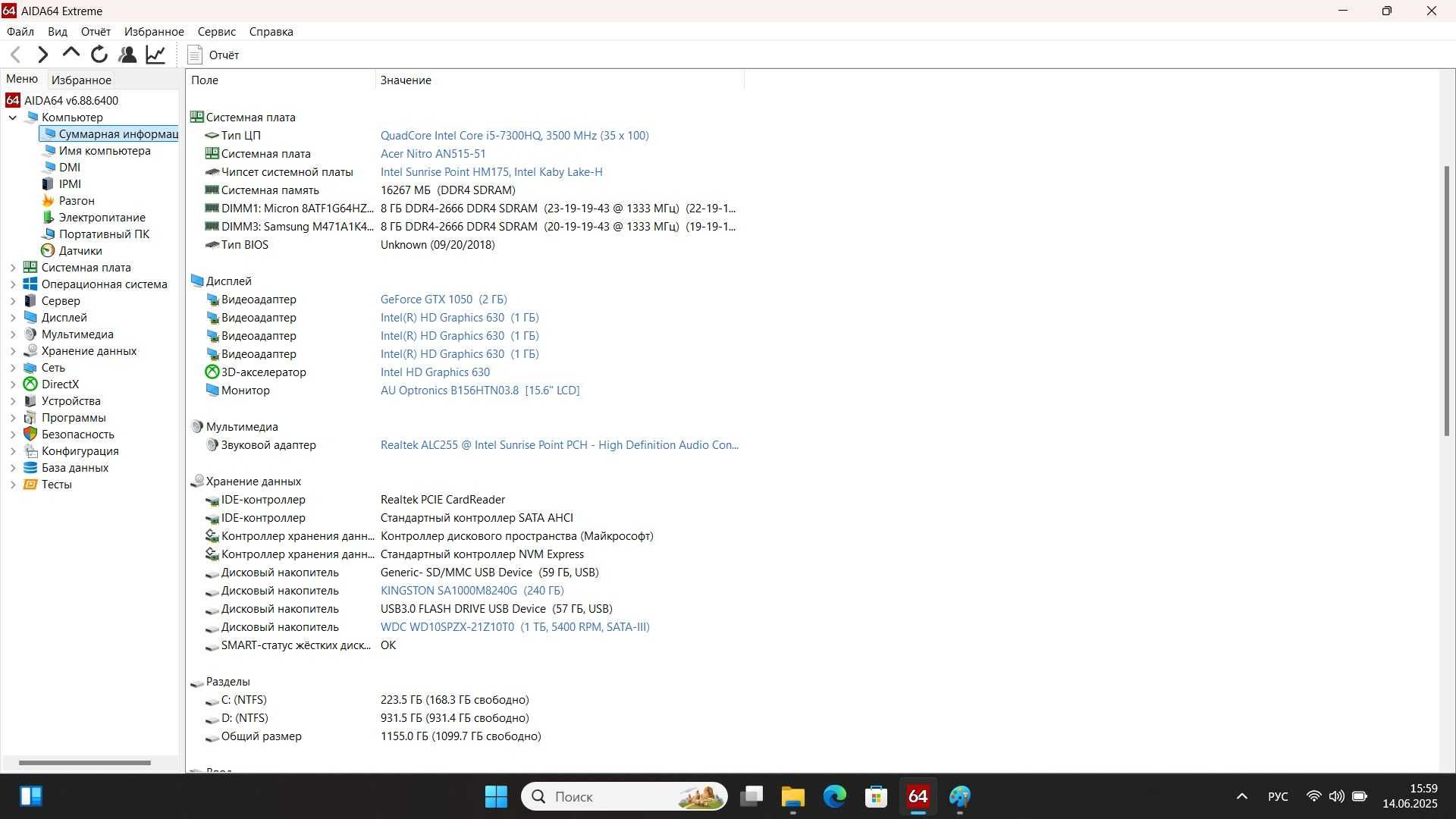Viewport: 1456px width, 819px height.
Task: Switch to the Избранное sidebar tab
Action: [81, 80]
